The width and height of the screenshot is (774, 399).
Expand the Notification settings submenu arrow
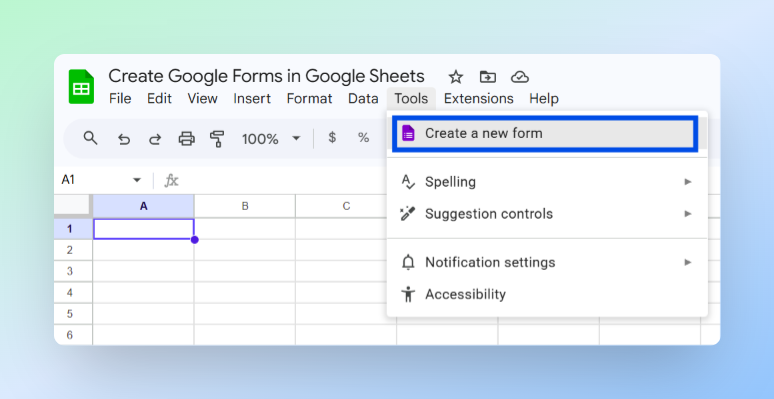click(x=688, y=262)
